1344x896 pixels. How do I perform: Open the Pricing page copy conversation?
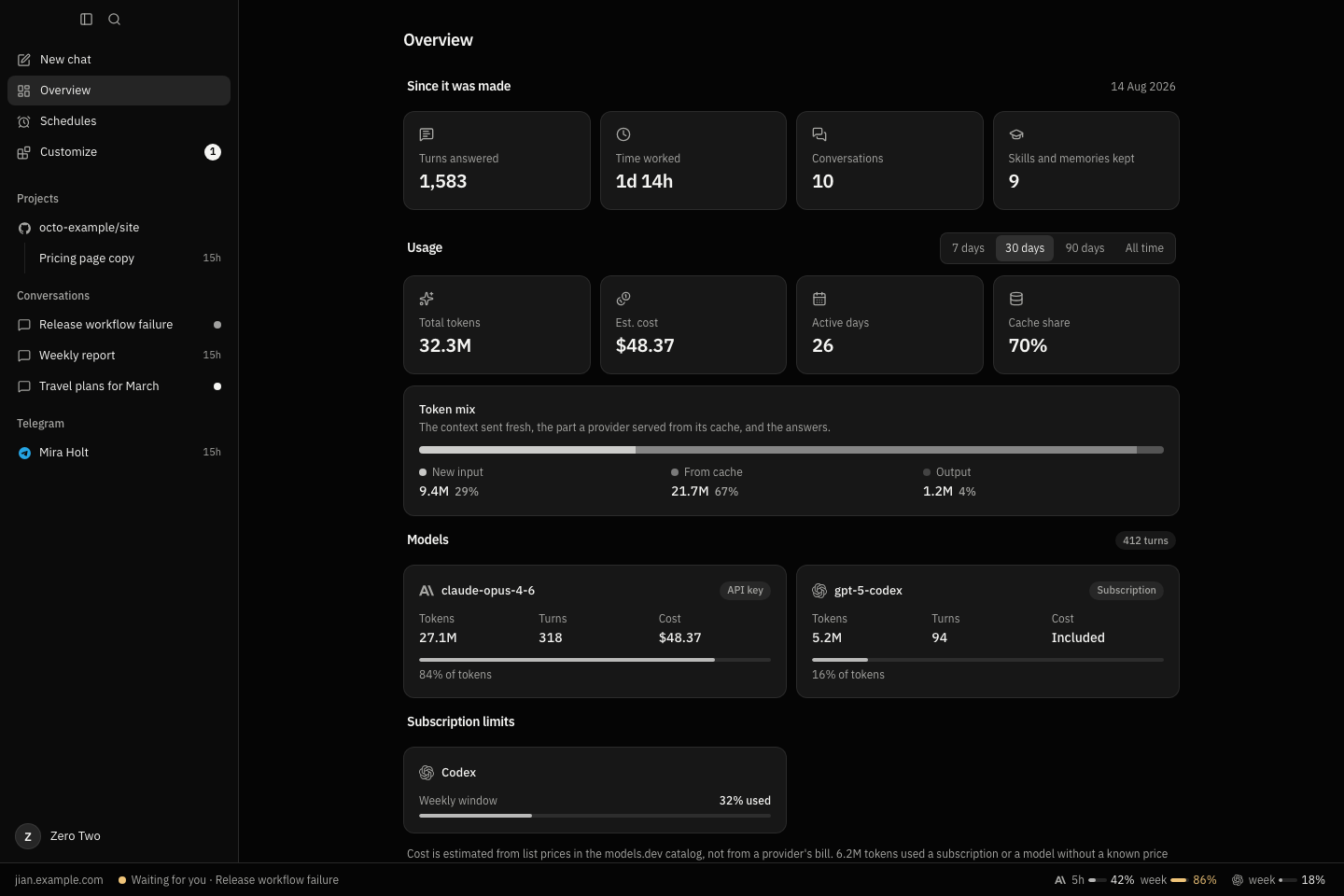tap(126, 259)
